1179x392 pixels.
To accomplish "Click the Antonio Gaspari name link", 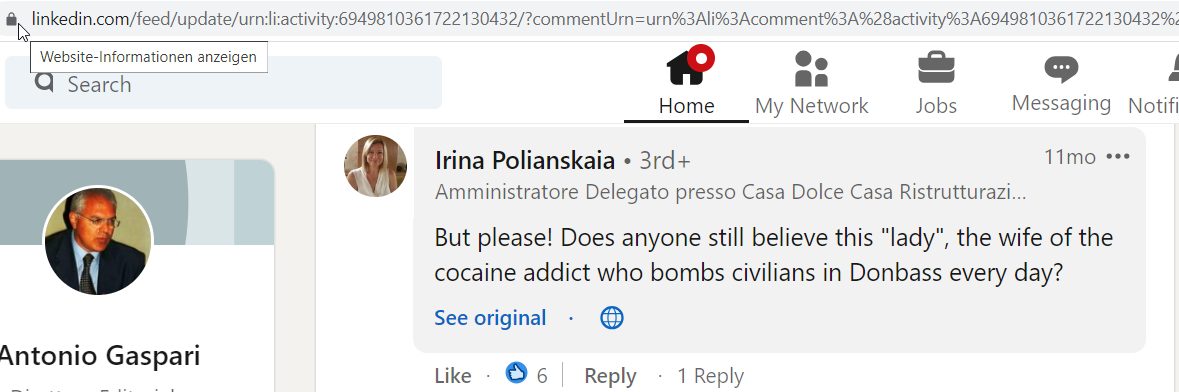I will (99, 355).
